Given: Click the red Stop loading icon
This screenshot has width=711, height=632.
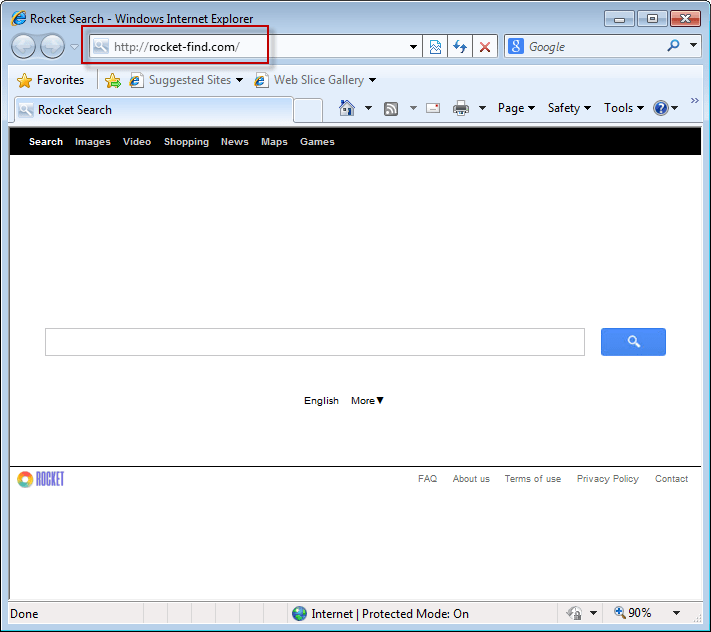Looking at the screenshot, I should [x=485, y=47].
